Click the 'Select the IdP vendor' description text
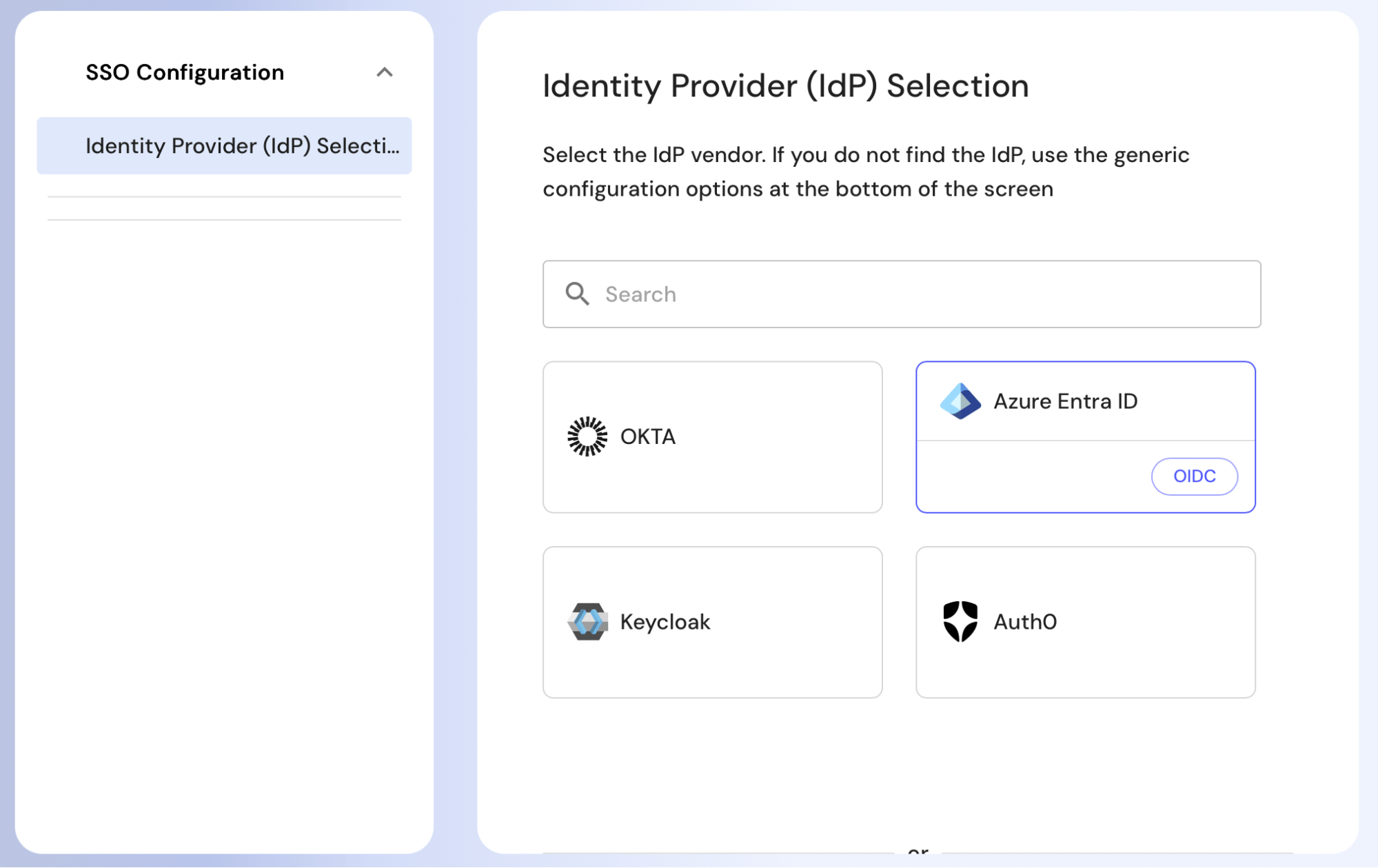 click(866, 172)
